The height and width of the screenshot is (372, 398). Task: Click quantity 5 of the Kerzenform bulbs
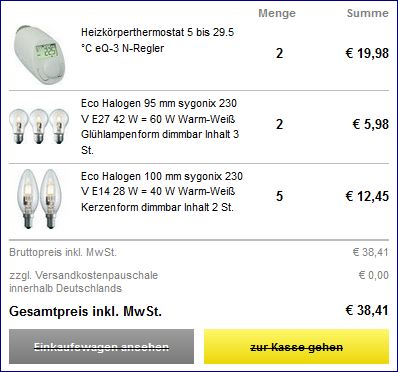point(279,196)
